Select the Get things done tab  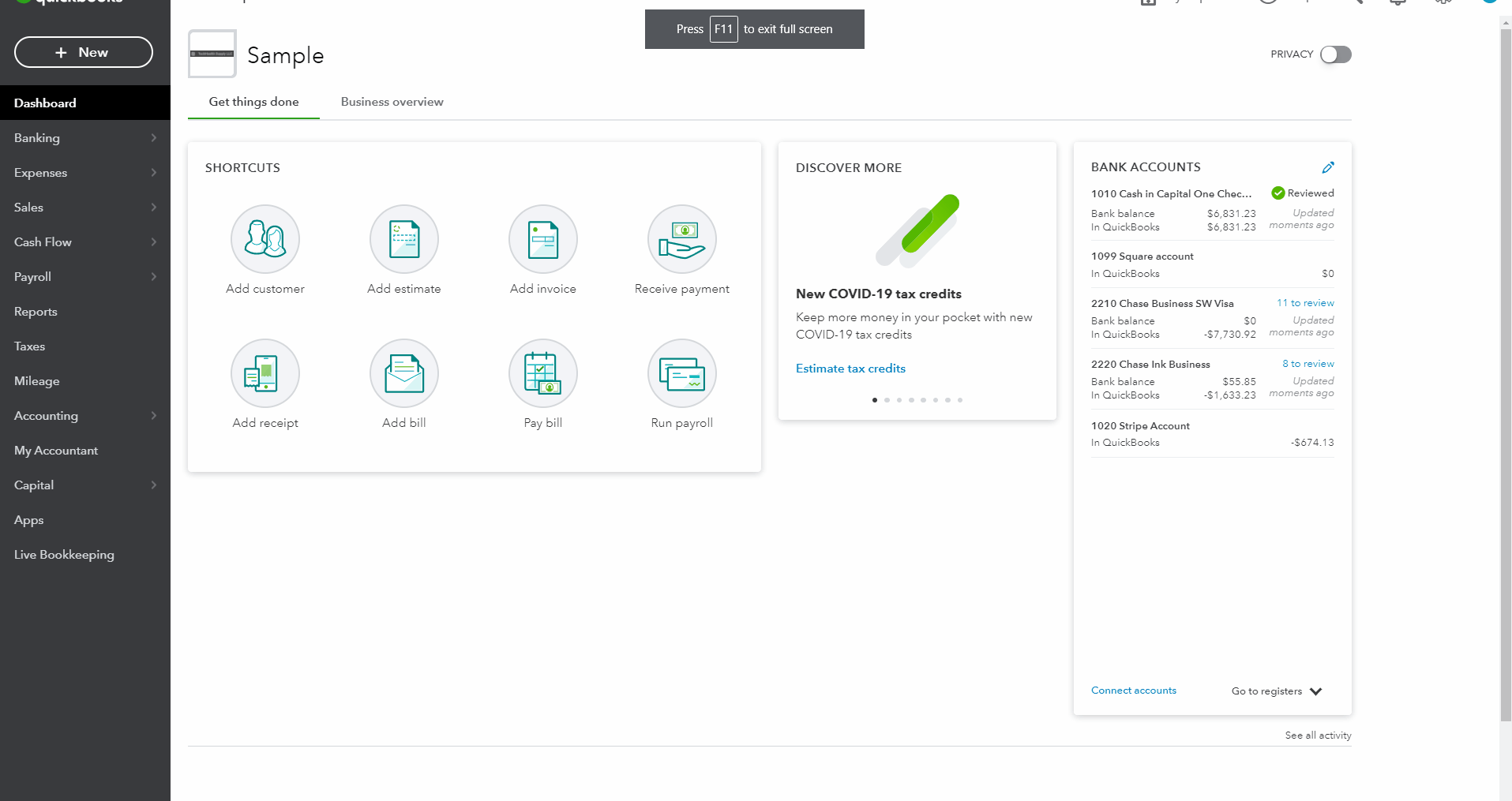tap(253, 102)
